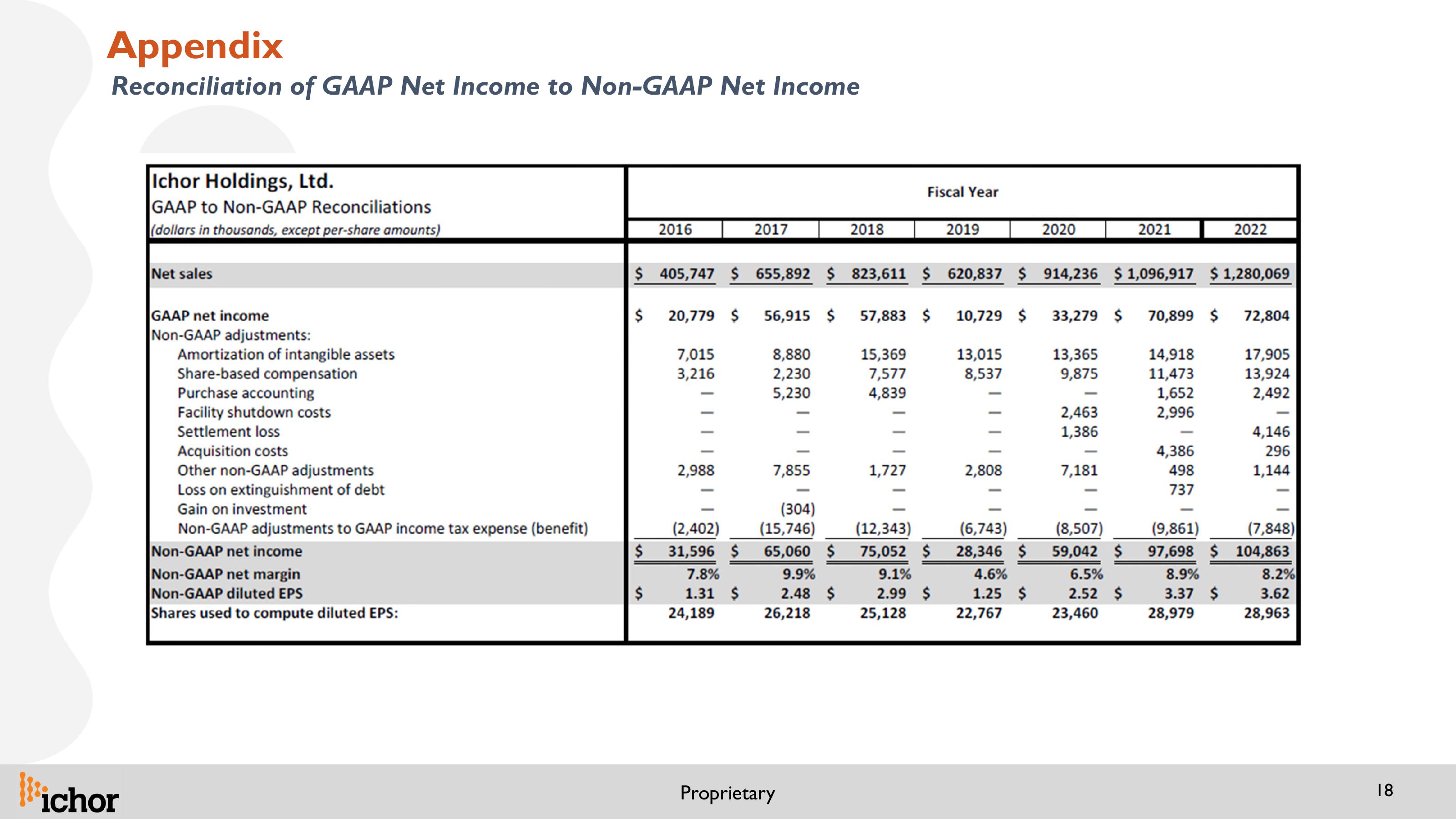Viewport: 1456px width, 819px height.
Task: Click Non-GAAP net income value 104,863
Action: pos(1263,551)
